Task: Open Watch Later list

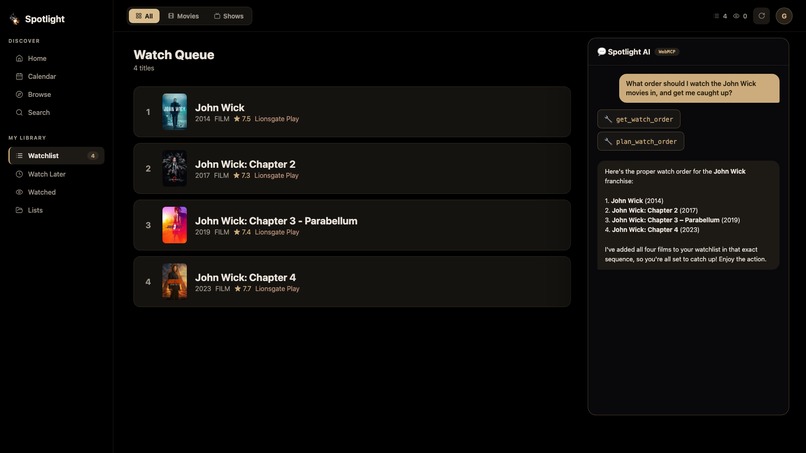Action: pos(56,174)
